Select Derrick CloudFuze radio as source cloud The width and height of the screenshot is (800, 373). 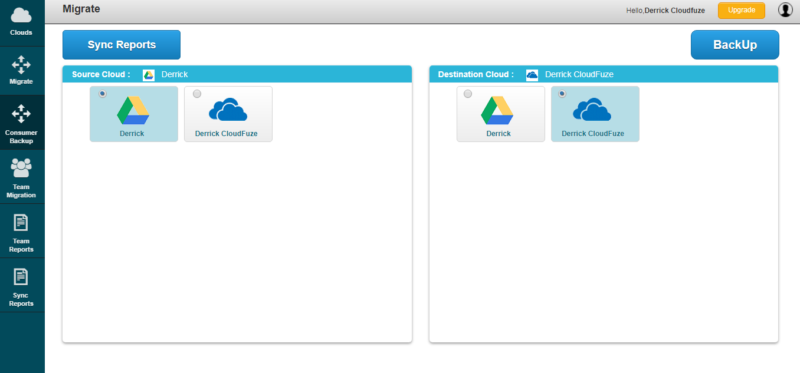pyautogui.click(x=197, y=94)
